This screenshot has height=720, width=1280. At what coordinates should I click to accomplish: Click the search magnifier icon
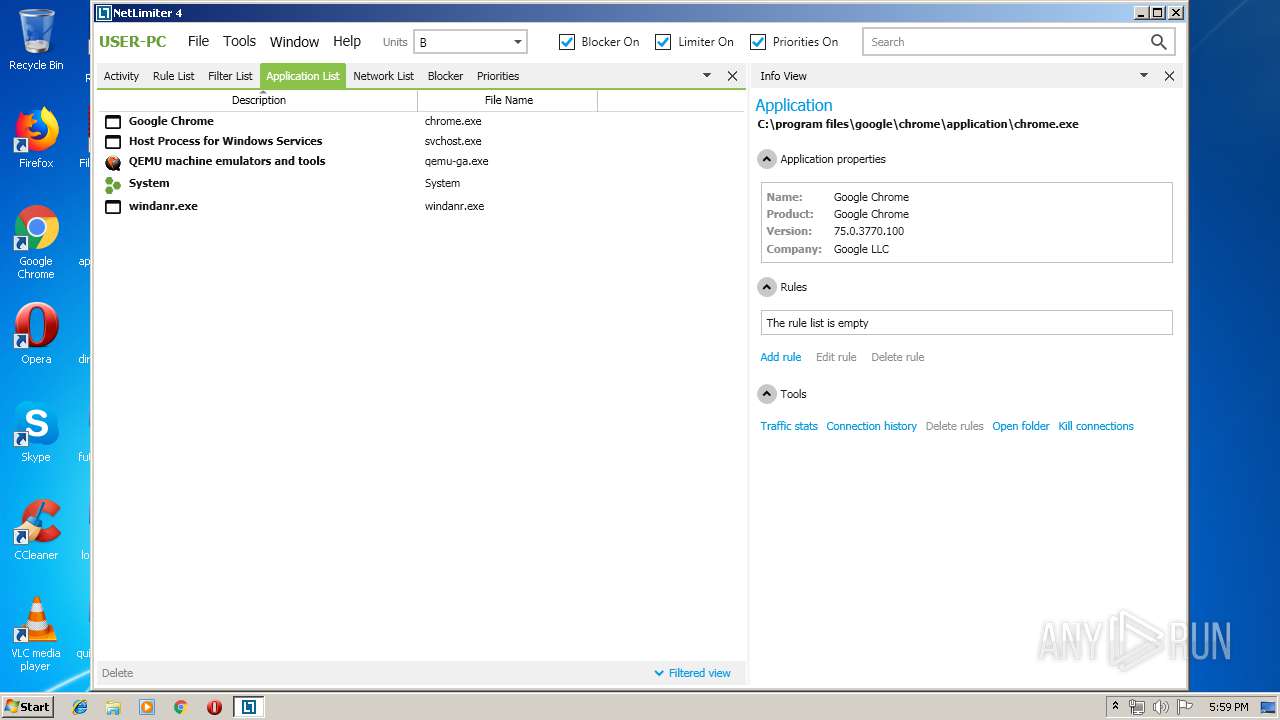[1158, 42]
